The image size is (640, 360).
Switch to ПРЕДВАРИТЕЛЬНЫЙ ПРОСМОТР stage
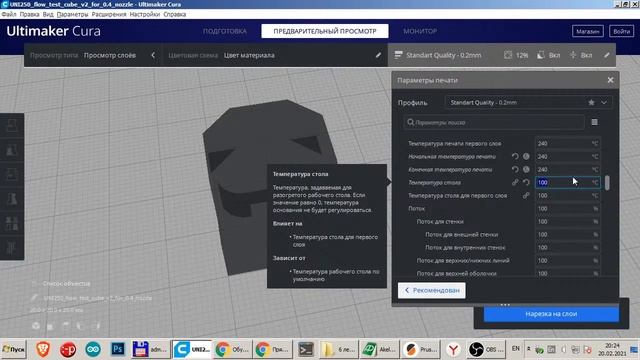[x=325, y=31]
